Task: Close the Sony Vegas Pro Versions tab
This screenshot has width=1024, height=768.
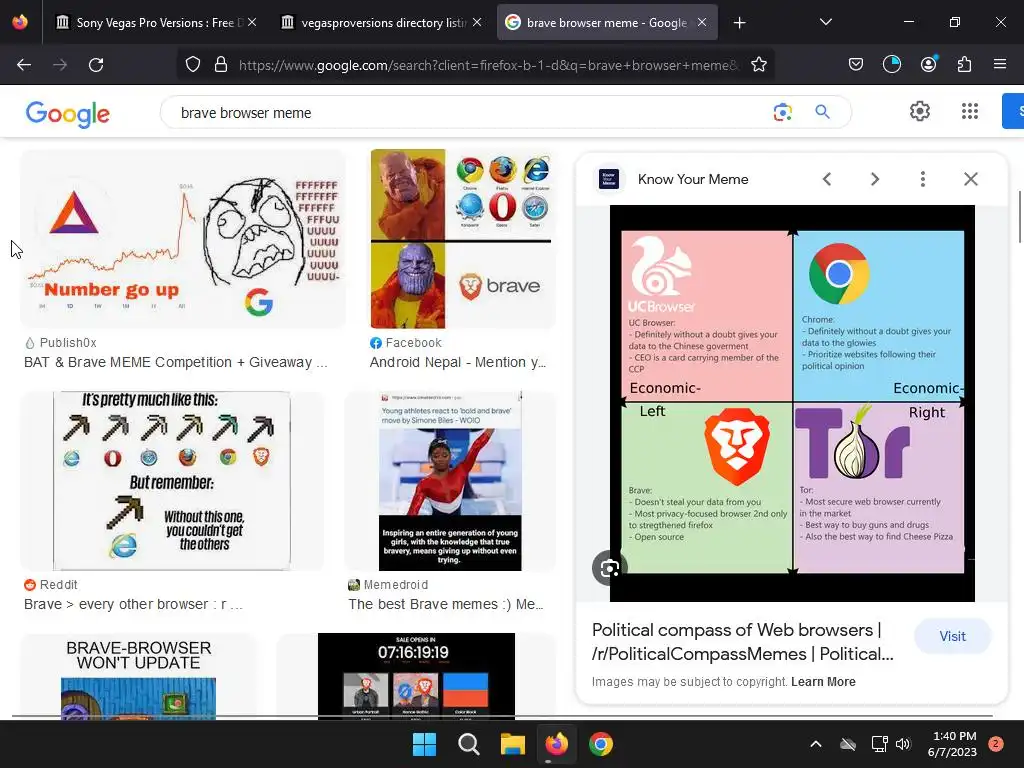Action: coord(252,22)
